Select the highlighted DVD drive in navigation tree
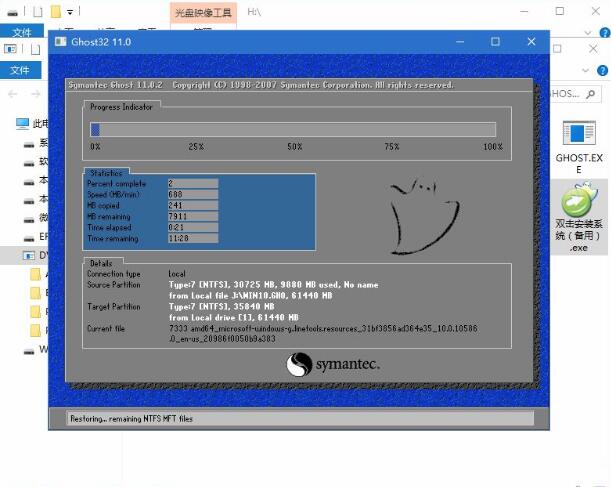 (28, 256)
